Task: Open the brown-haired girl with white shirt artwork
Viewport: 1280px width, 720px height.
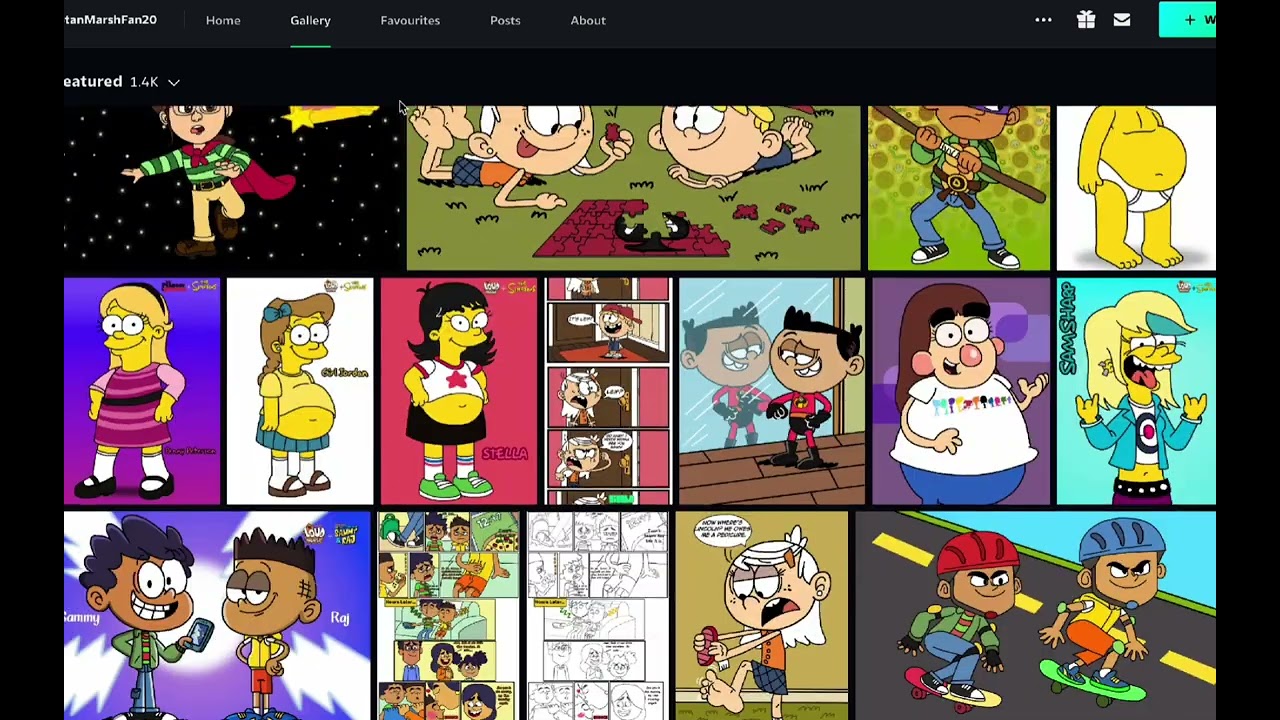Action: tap(961, 391)
